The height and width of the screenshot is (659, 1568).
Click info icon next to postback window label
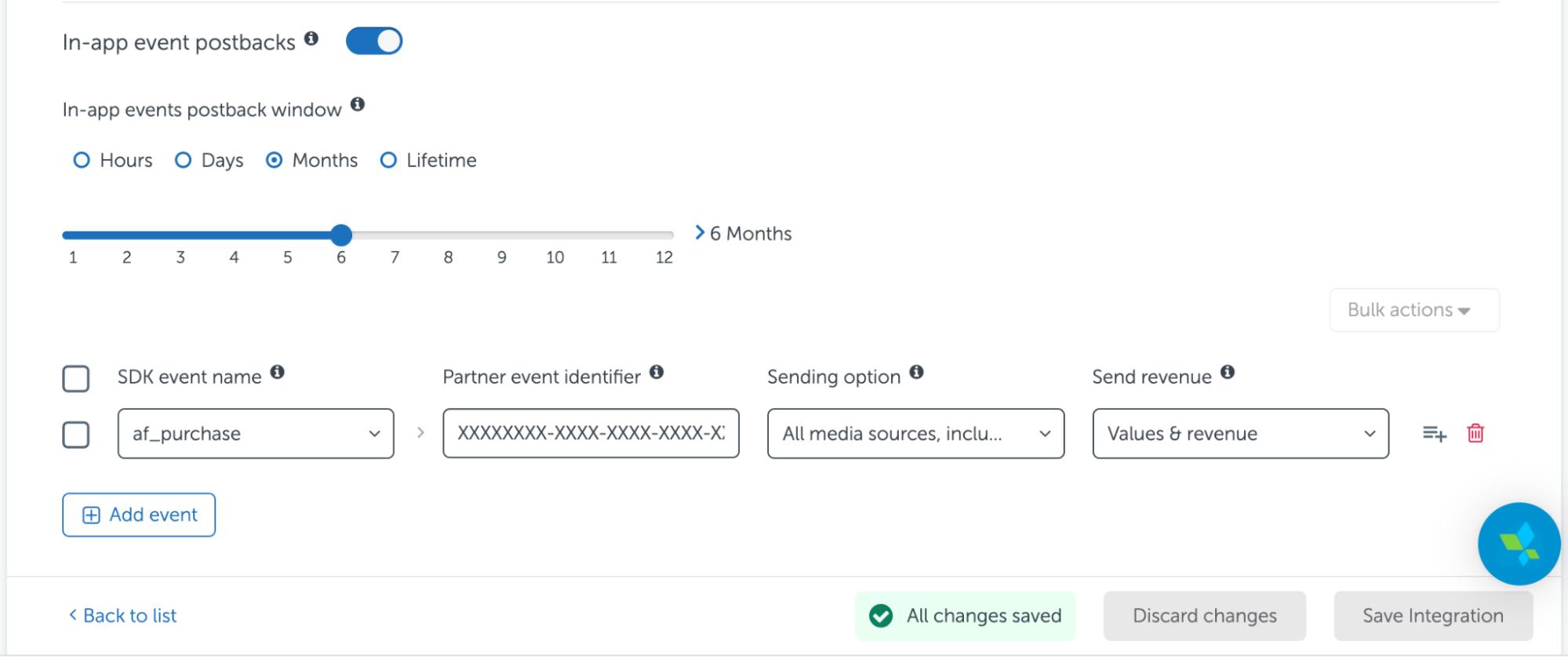pos(358,104)
